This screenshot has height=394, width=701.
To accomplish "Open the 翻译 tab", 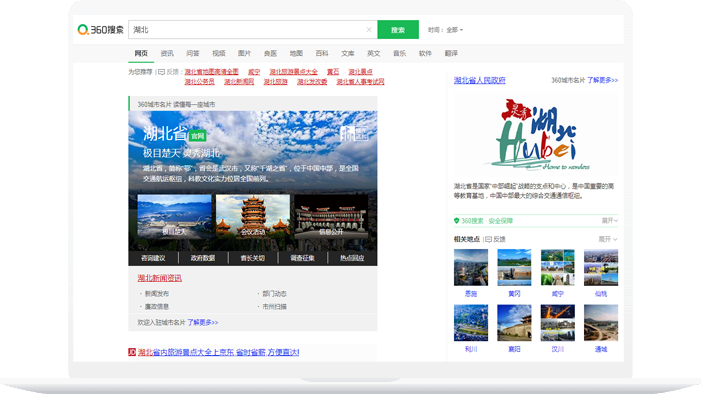I will [x=451, y=53].
